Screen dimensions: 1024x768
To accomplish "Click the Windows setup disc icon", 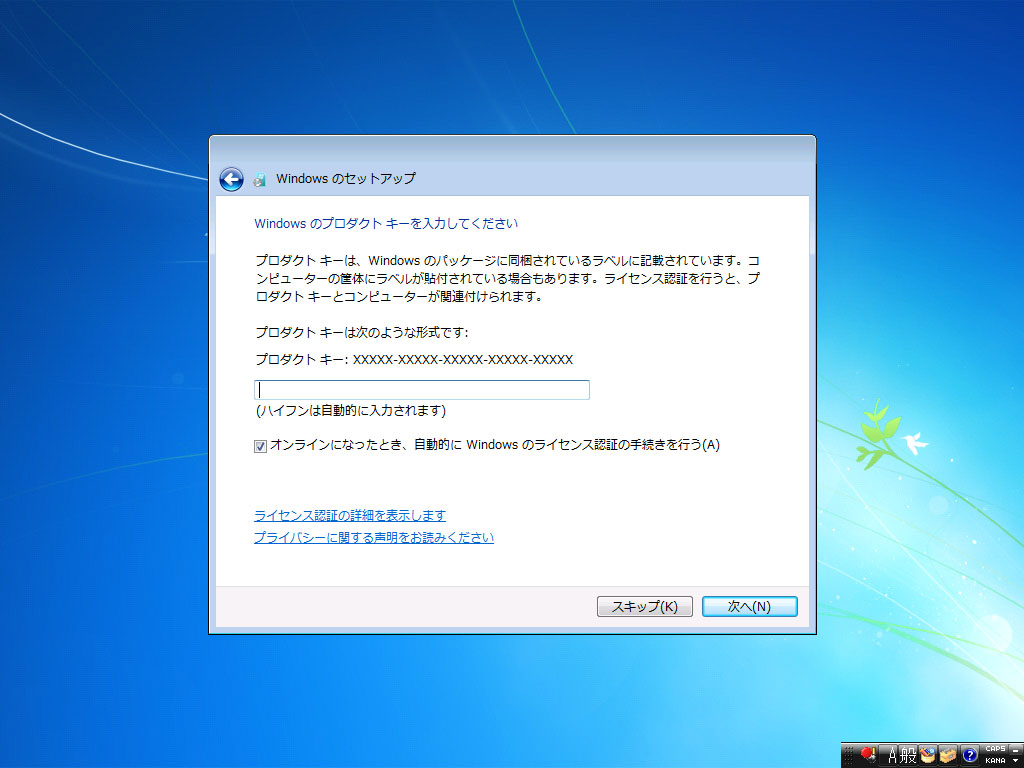I will (x=260, y=180).
